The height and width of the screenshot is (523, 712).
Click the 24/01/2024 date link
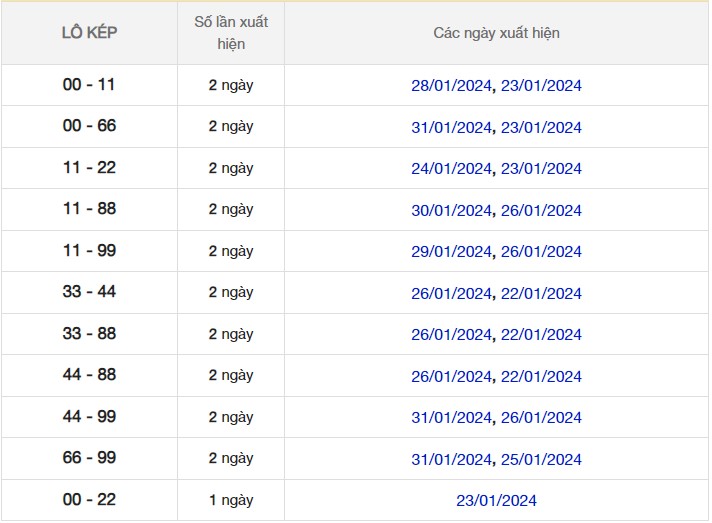[x=451, y=169]
